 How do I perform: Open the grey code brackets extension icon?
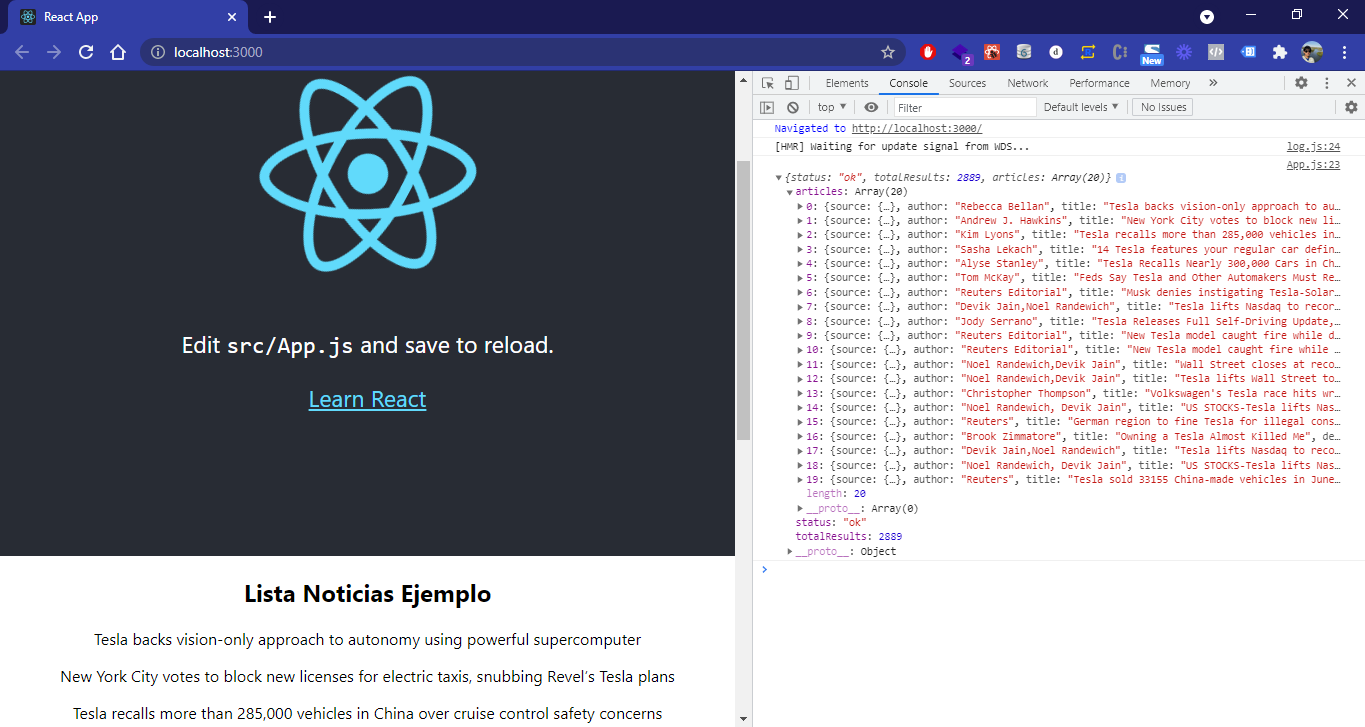coord(1216,52)
